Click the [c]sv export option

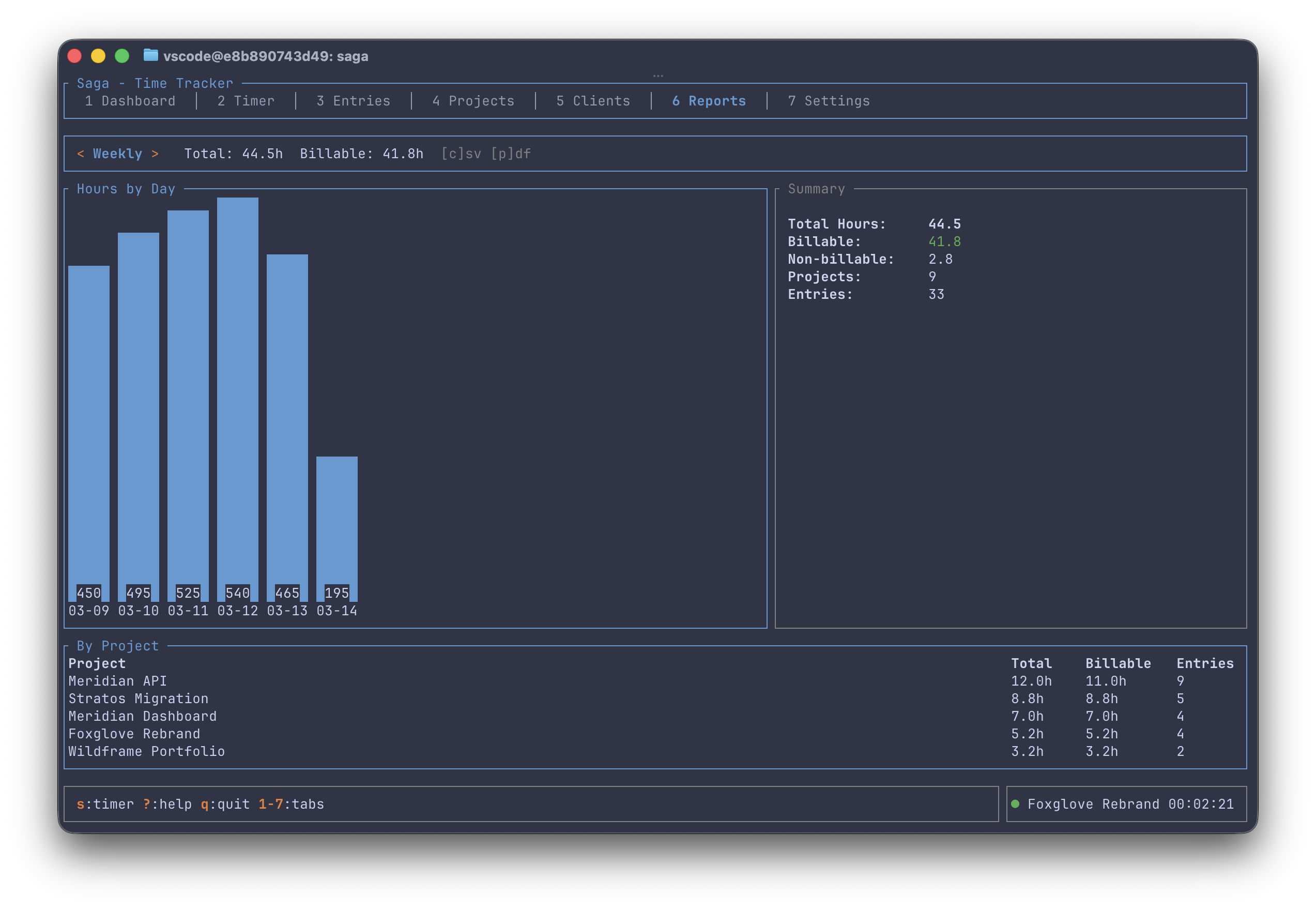coord(461,154)
